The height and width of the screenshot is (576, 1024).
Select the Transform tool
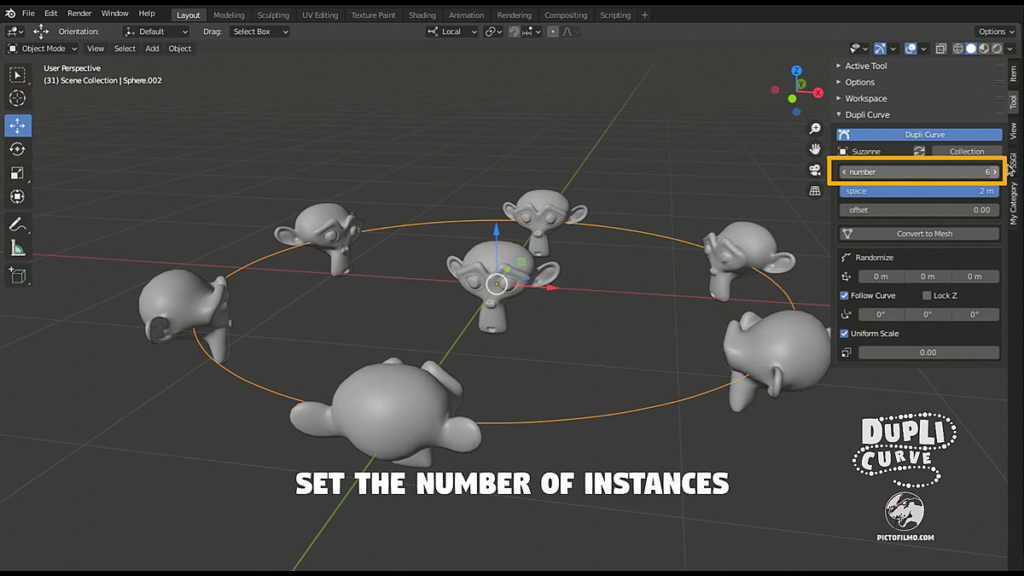[18, 197]
